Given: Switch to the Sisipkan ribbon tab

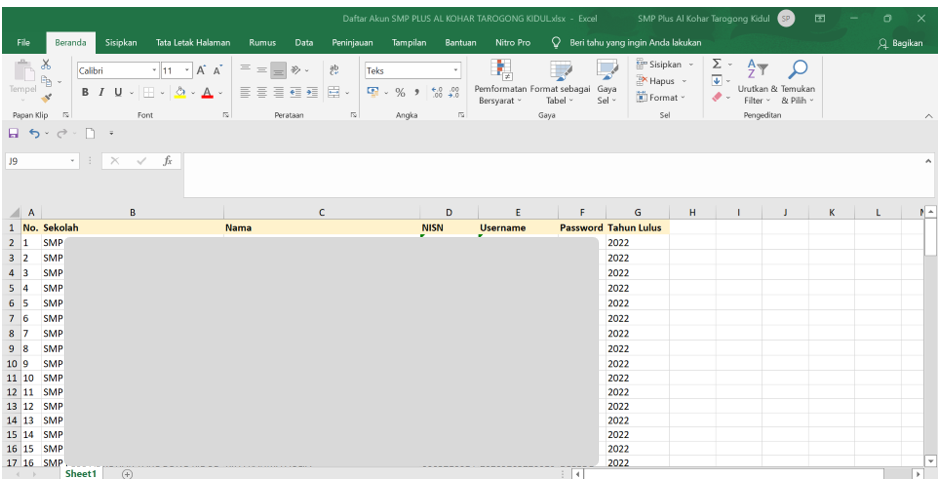Looking at the screenshot, I should tap(121, 43).
